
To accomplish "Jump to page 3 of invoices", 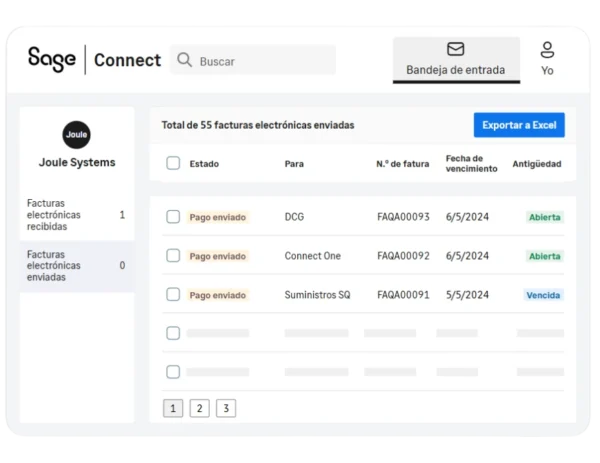I will coord(225,408).
